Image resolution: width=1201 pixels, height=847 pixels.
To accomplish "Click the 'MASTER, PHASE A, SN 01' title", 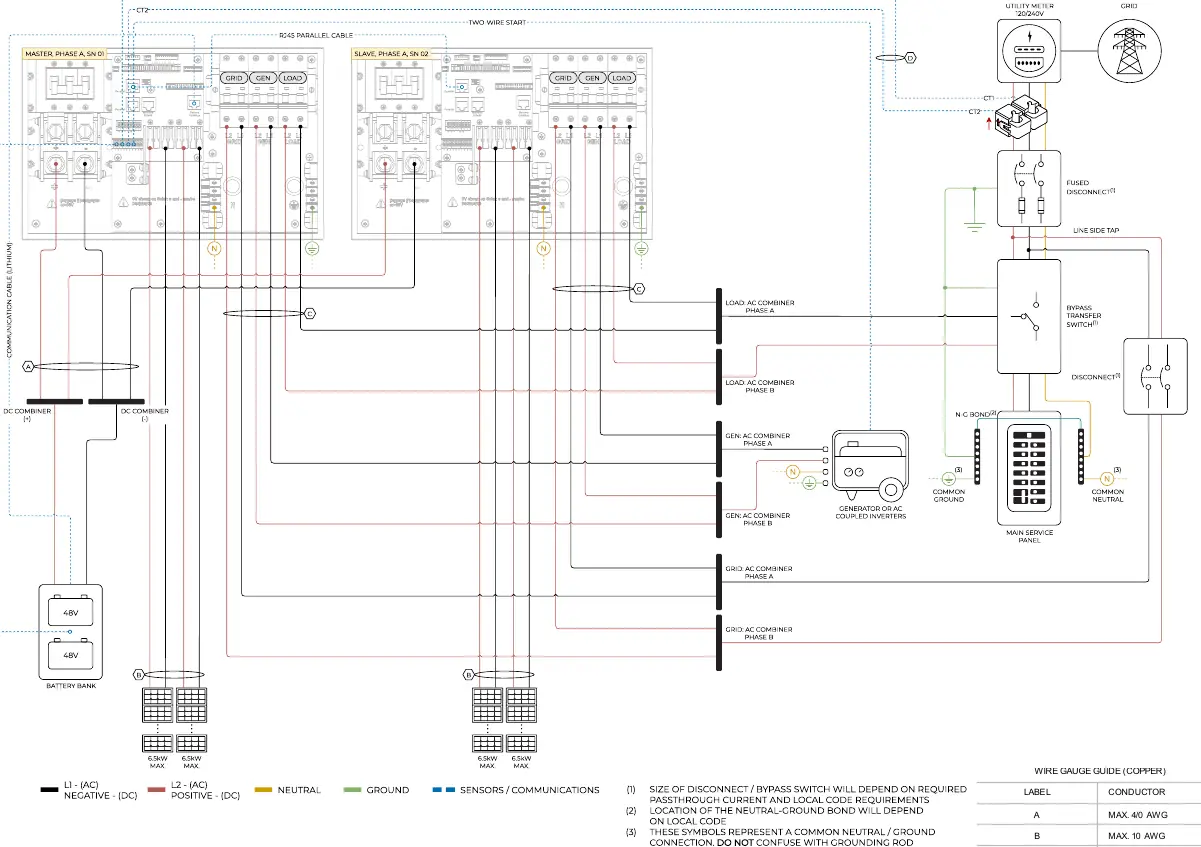I will 64,52.
